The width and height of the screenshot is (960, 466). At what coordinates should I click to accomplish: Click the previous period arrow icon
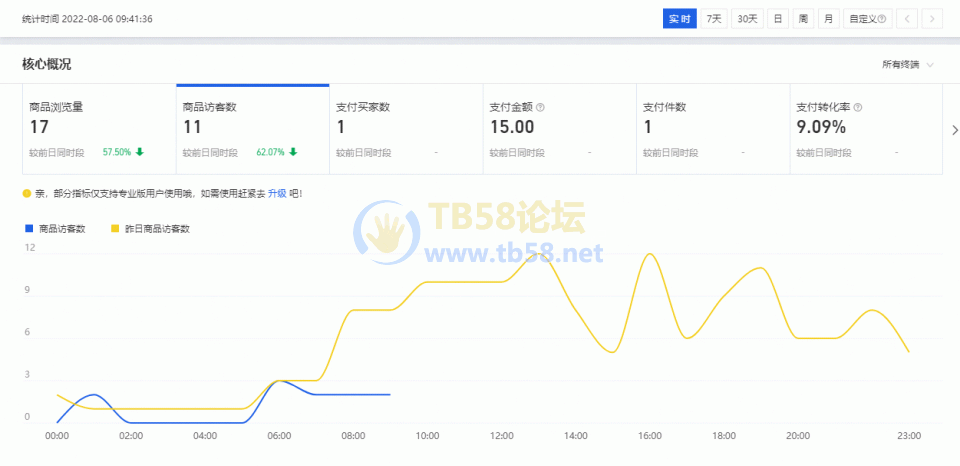coord(907,18)
